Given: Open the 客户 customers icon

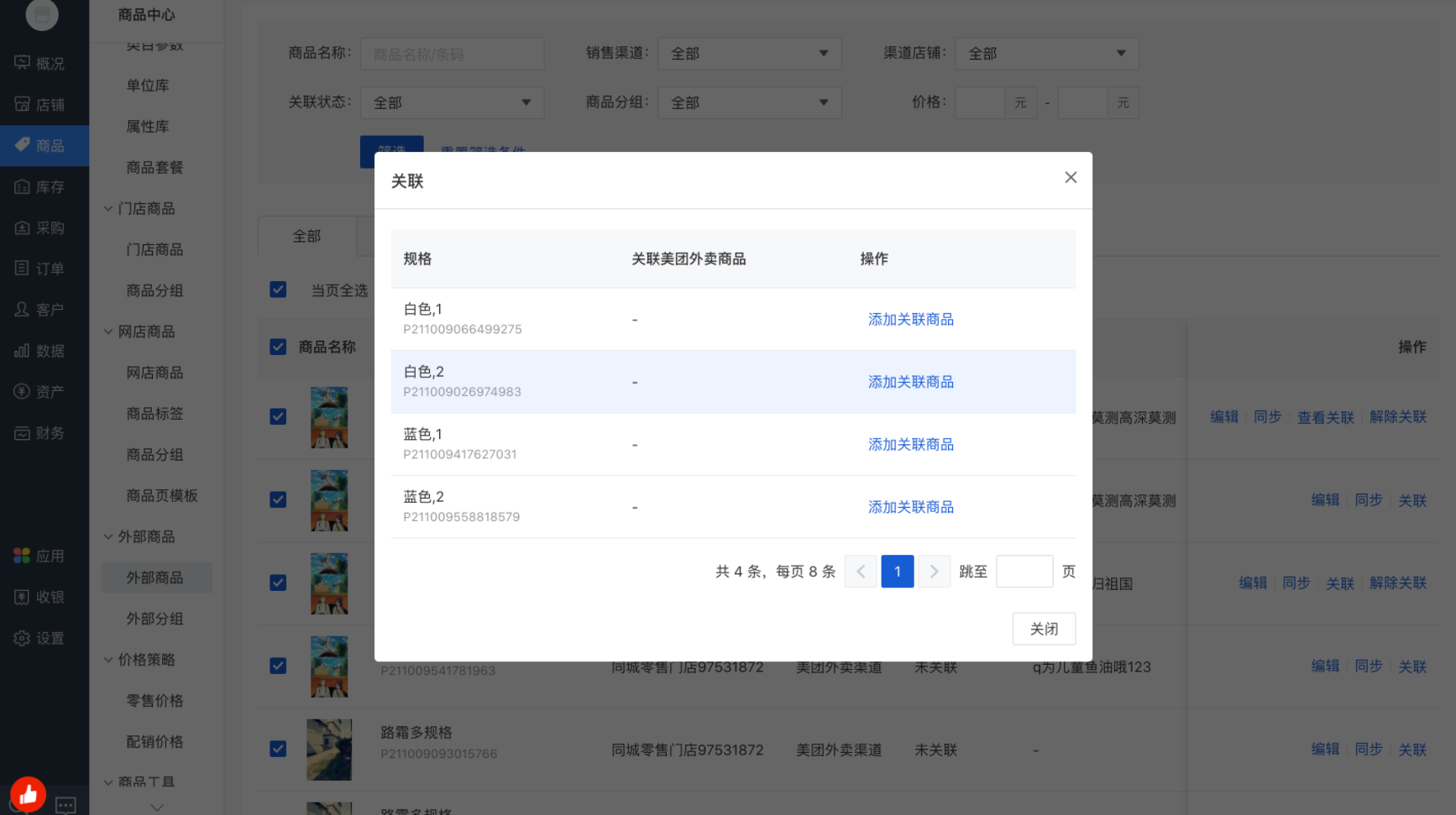Looking at the screenshot, I should point(22,310).
